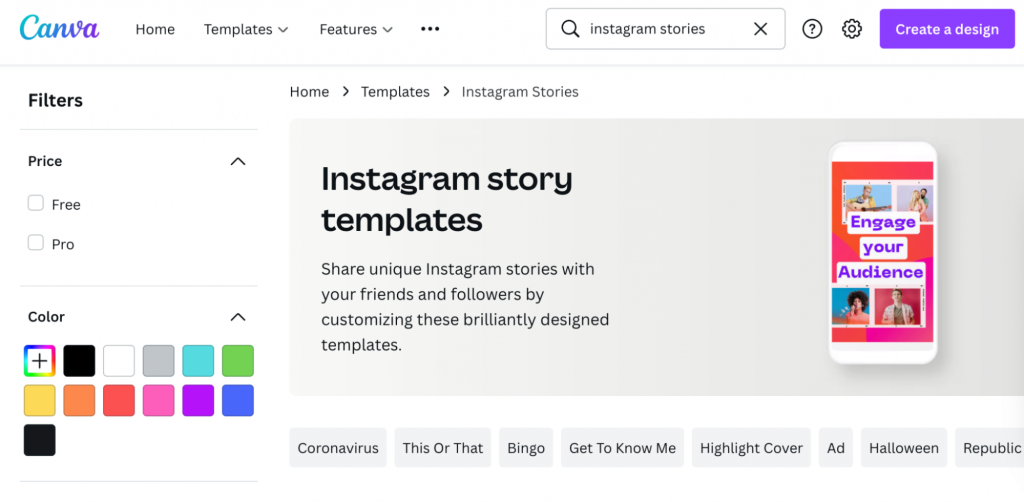This screenshot has width=1024, height=502.
Task: Select the Highlight Cover category chip
Action: click(x=751, y=448)
